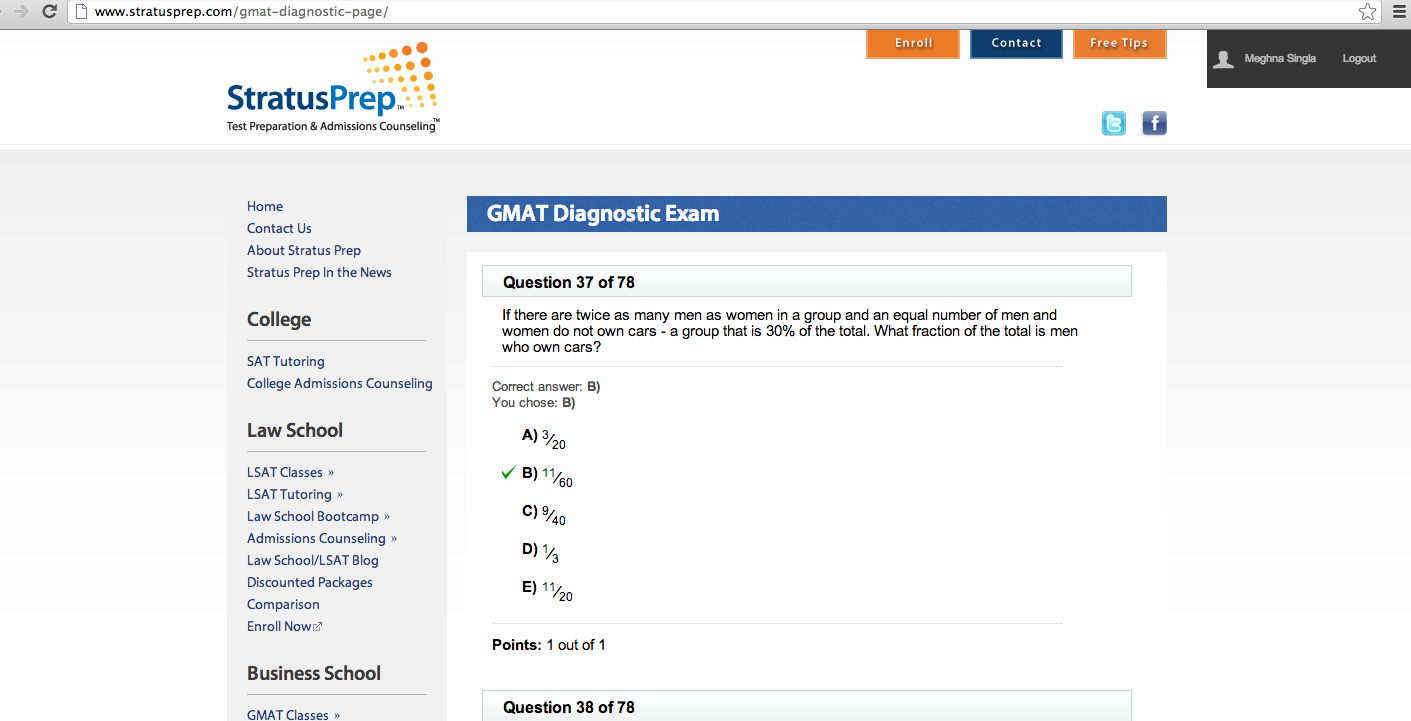Log out using the Logout link

1359,59
